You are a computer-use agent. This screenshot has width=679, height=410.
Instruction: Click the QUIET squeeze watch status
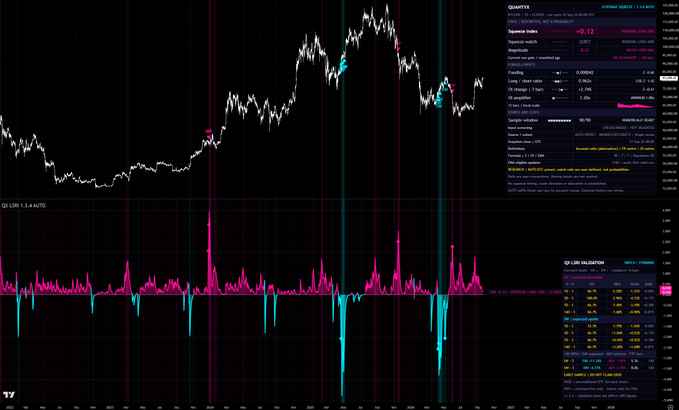point(585,42)
